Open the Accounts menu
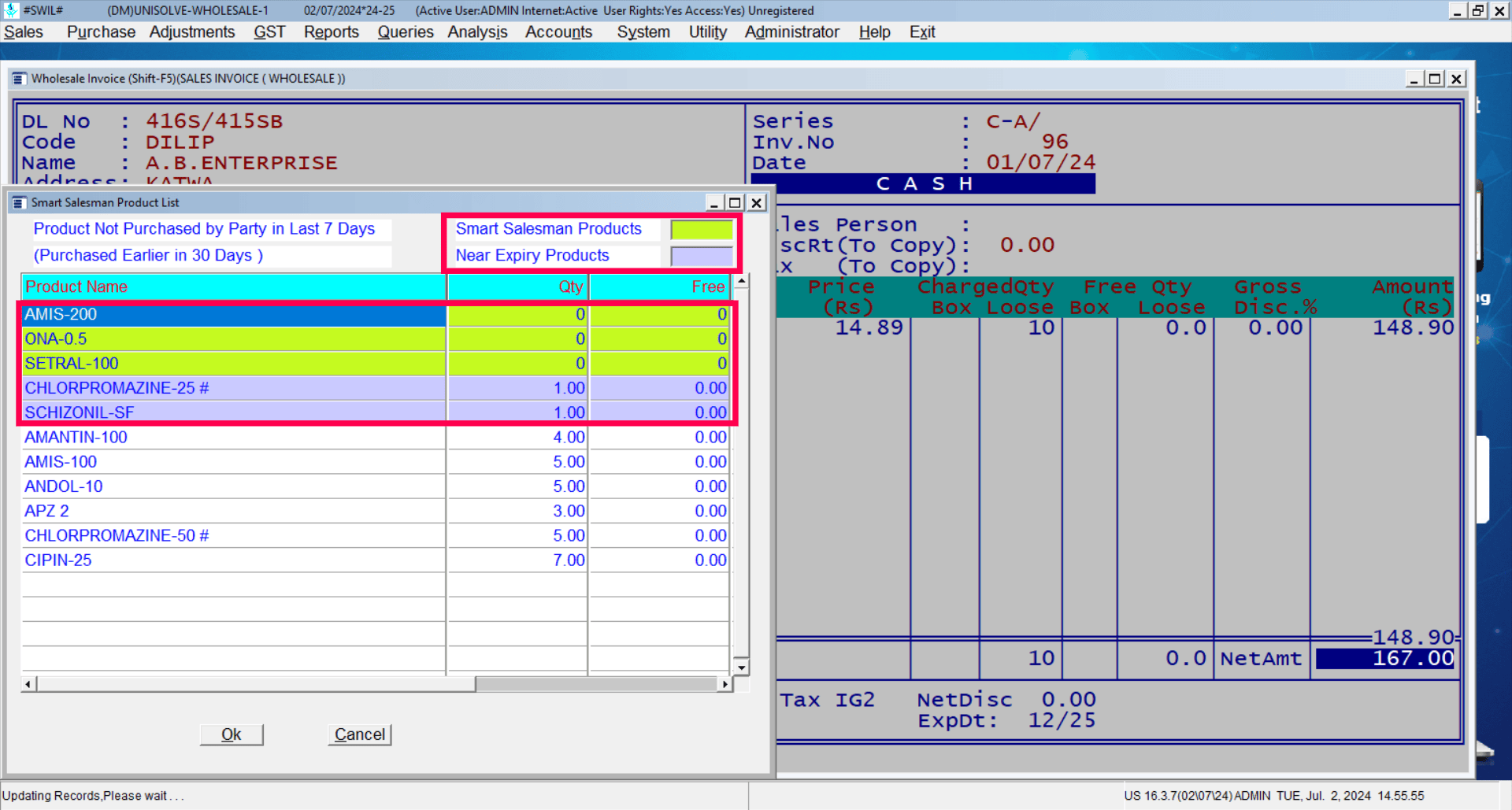 [x=558, y=32]
